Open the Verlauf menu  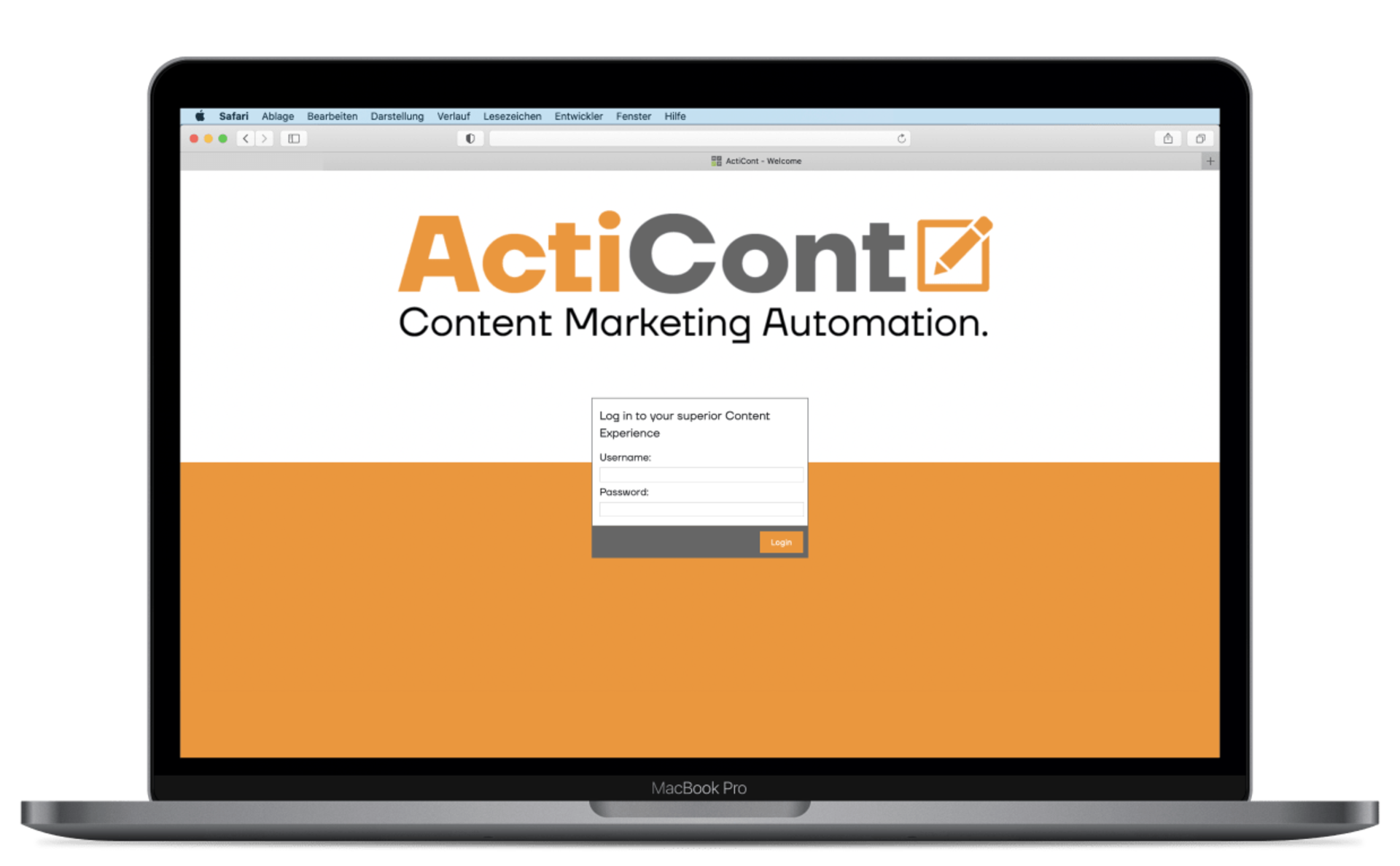click(x=454, y=116)
